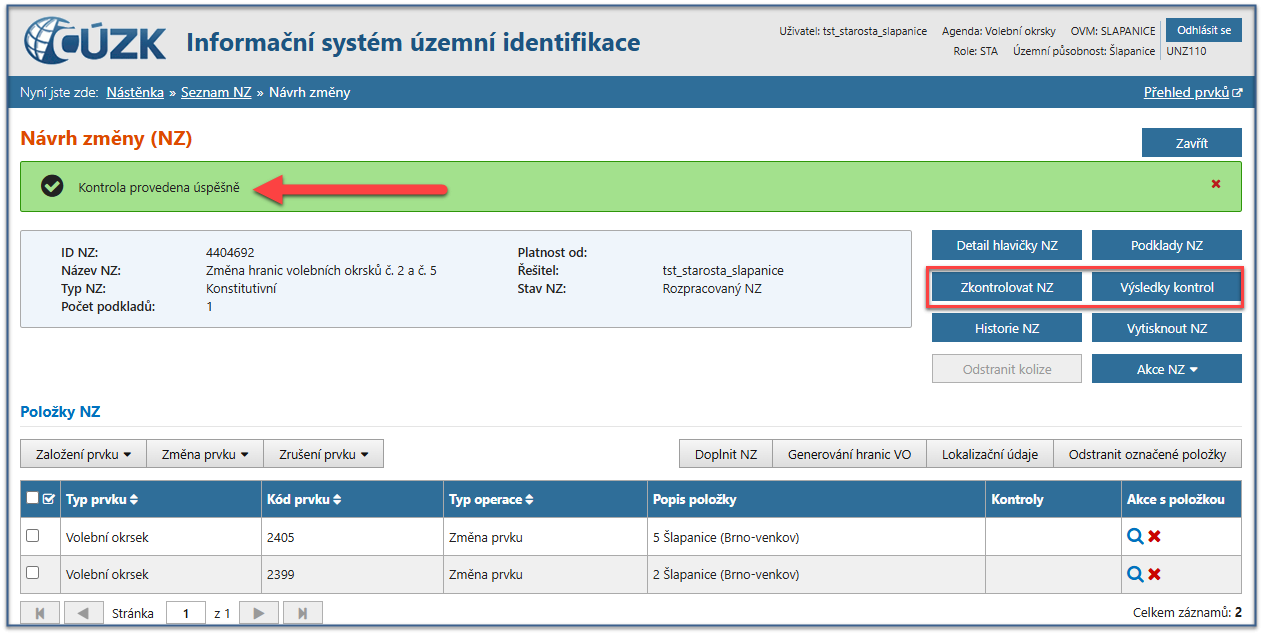Screen dimensions: 1263x635
Task: Go to Seznam NZ breadcrumb link
Action: pos(216,93)
